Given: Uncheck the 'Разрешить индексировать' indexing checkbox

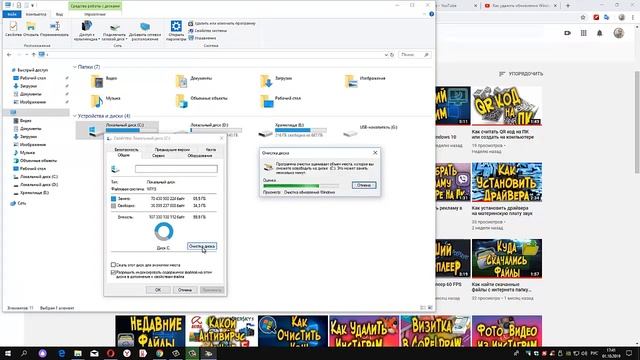Looking at the screenshot, I should [x=113, y=272].
